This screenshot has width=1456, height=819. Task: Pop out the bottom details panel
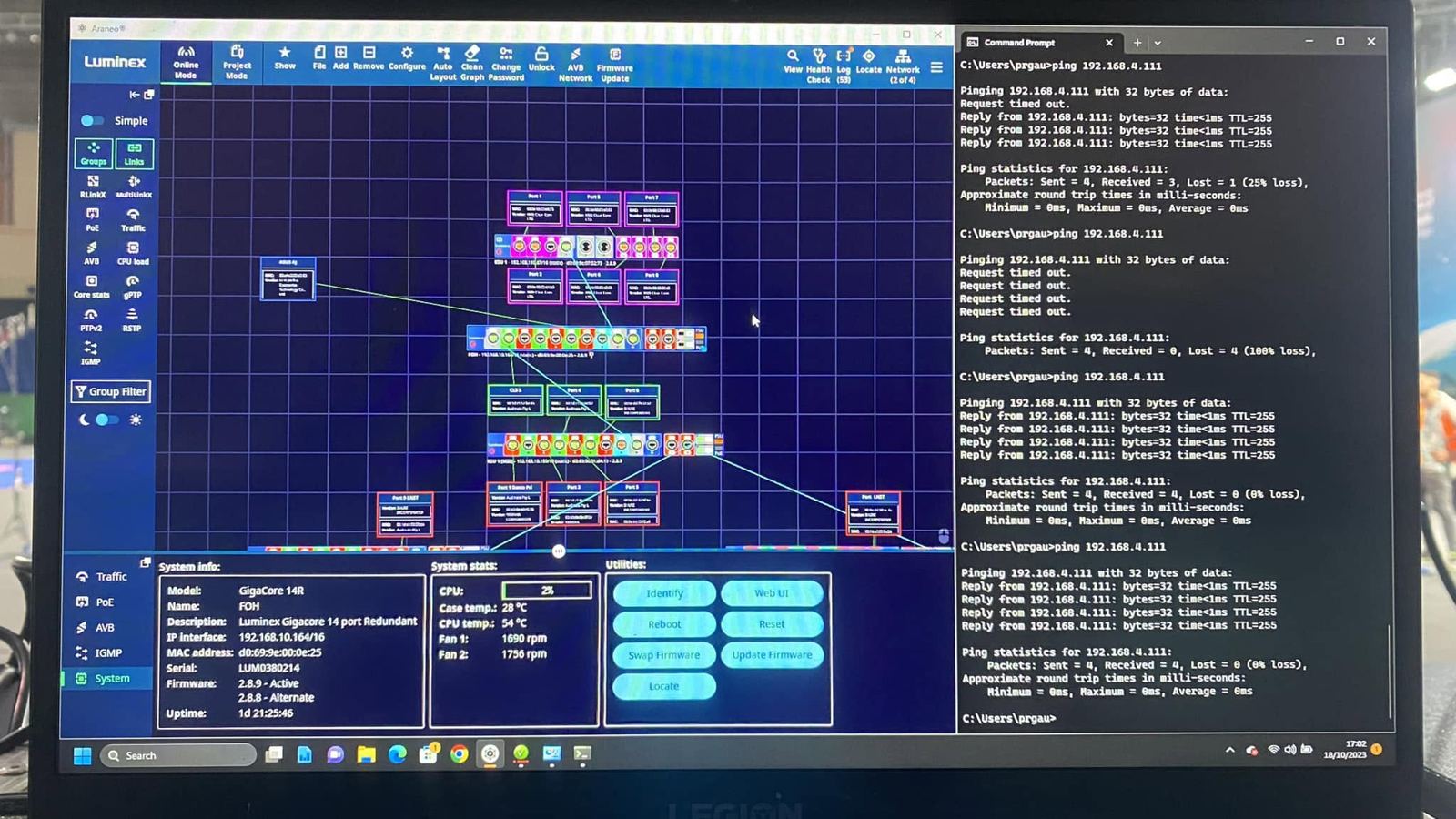146,563
